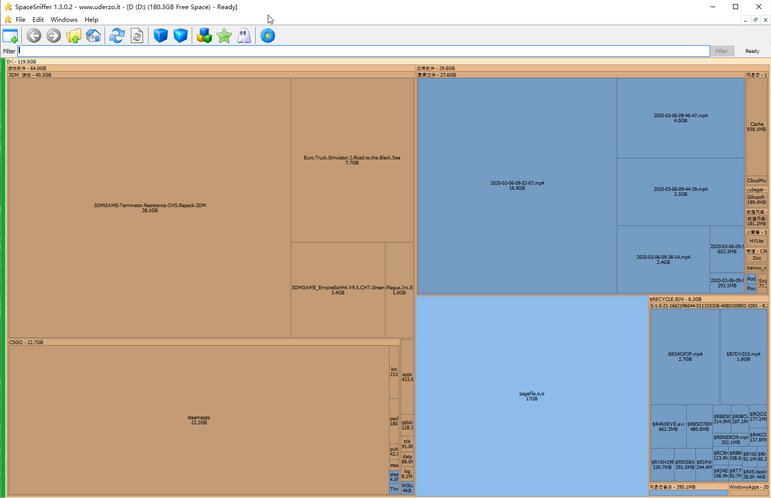Go back with the left arrow icon
The width and height of the screenshot is (771, 498).
(x=34, y=36)
